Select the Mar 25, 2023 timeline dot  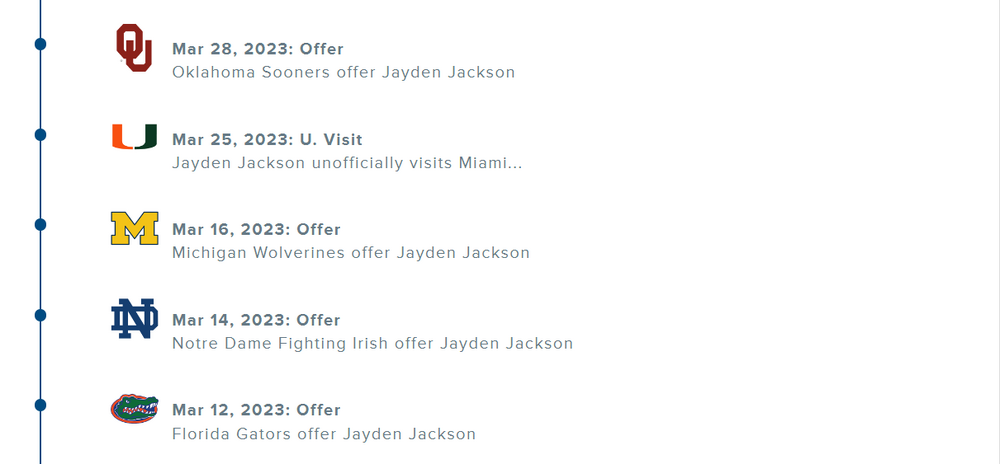tap(40, 134)
